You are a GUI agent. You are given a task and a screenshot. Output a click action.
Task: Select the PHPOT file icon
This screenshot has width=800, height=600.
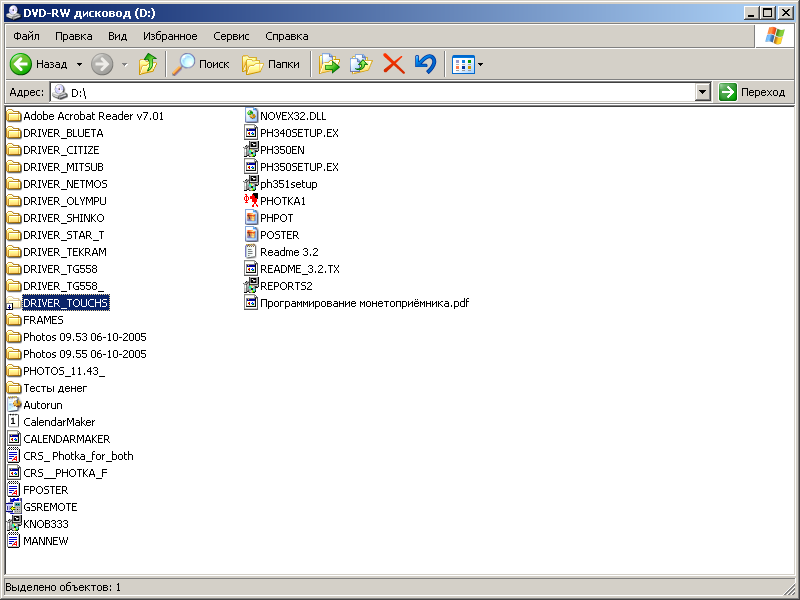pos(251,218)
